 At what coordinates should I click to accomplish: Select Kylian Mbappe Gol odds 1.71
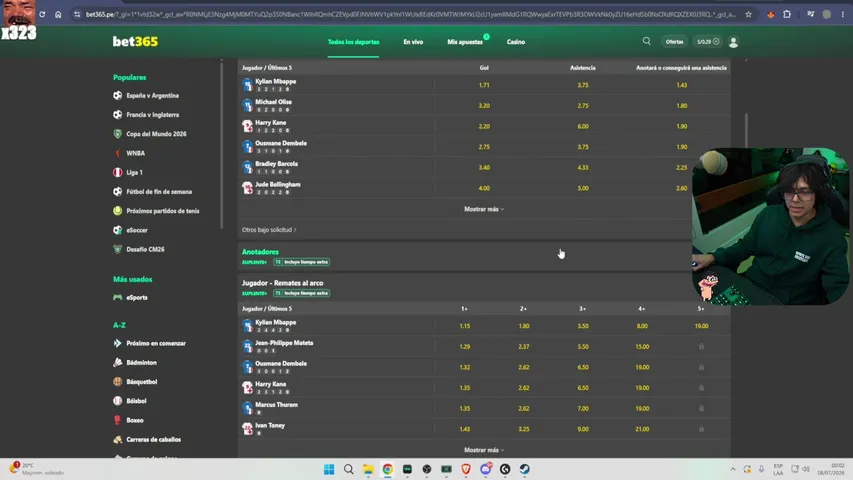point(484,85)
